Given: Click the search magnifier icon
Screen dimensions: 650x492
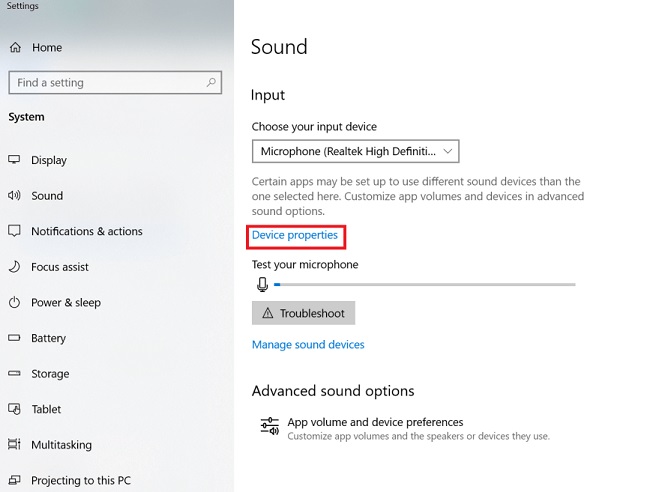Looking at the screenshot, I should click(x=212, y=83).
